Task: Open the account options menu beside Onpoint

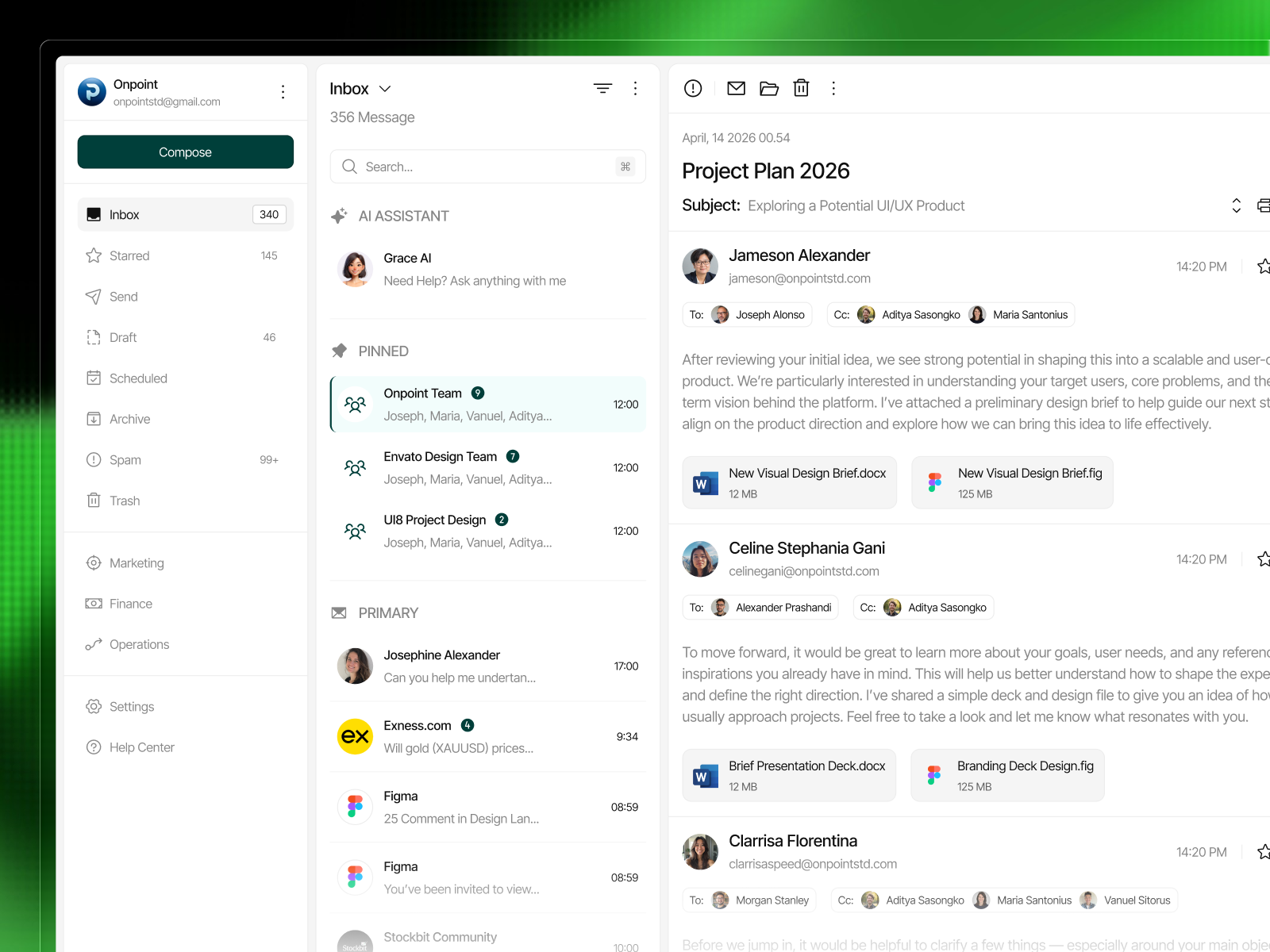Action: [x=283, y=92]
